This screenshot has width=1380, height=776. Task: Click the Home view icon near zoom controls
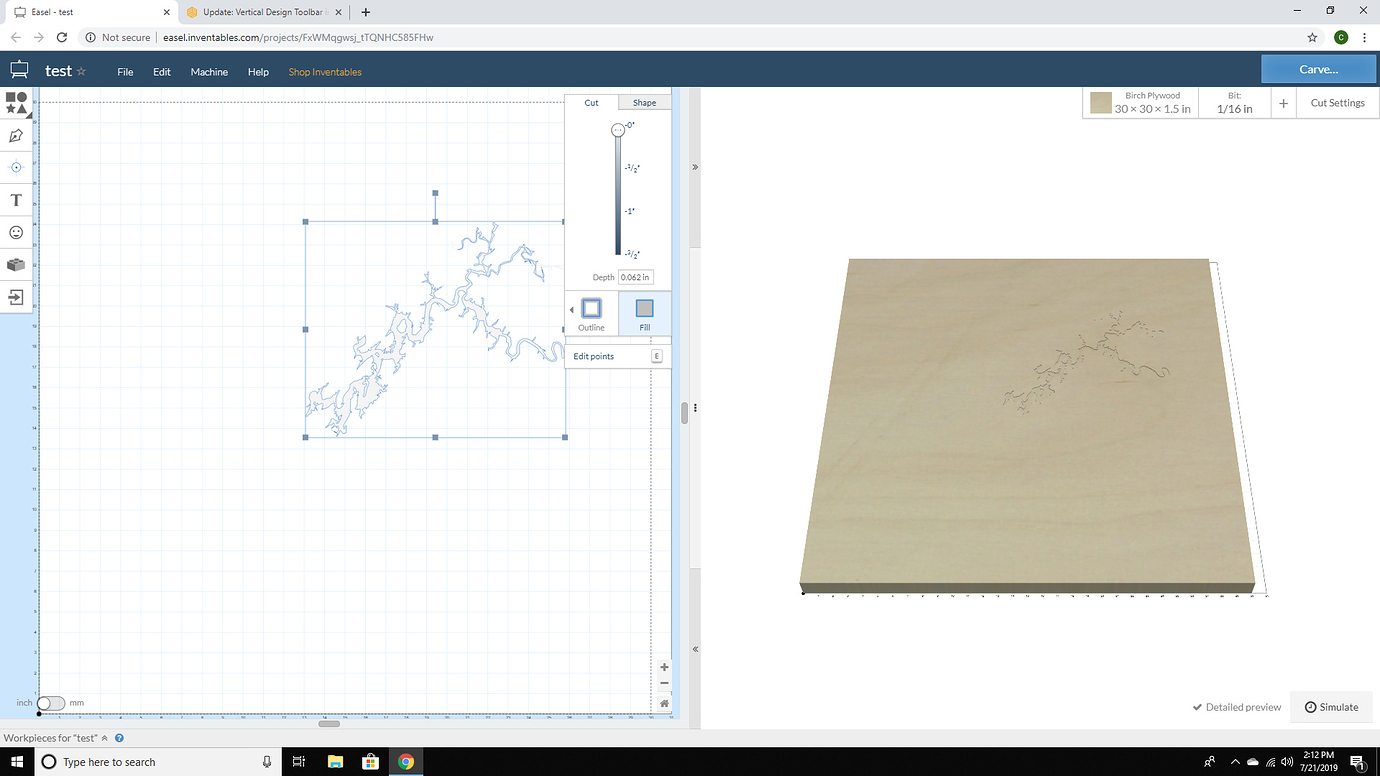pos(664,703)
